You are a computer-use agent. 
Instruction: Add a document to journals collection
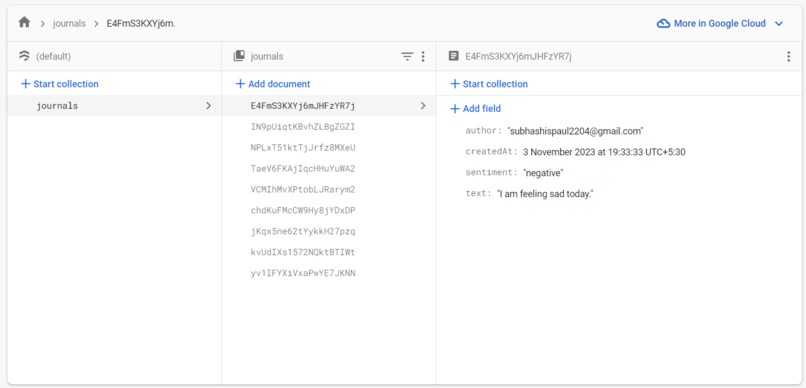pyautogui.click(x=272, y=84)
